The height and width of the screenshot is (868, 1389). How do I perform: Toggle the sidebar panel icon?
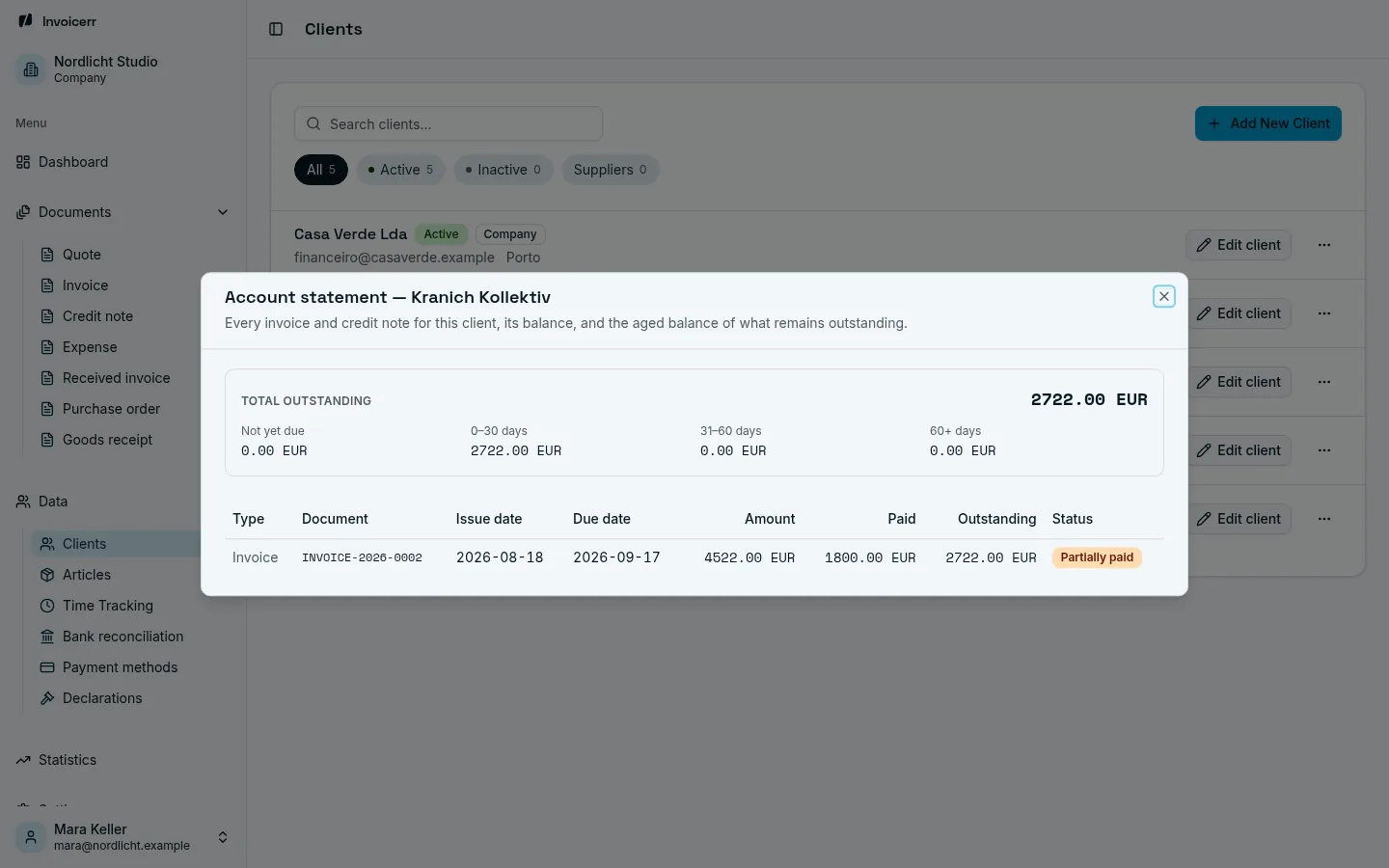coord(276,29)
